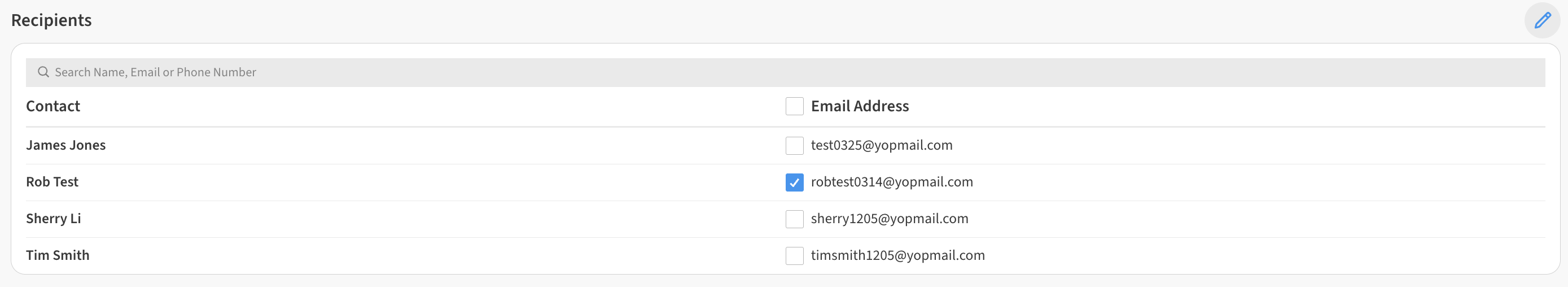Screen dimensions: 1568x287
Task: Click the sherry1205@yopmail.com email text
Action: 890,218
